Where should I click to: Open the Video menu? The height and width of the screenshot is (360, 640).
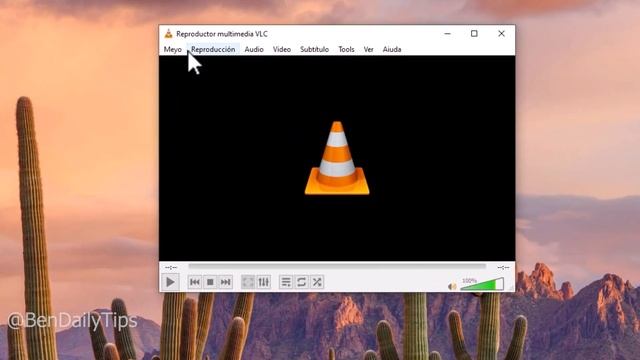pyautogui.click(x=282, y=49)
